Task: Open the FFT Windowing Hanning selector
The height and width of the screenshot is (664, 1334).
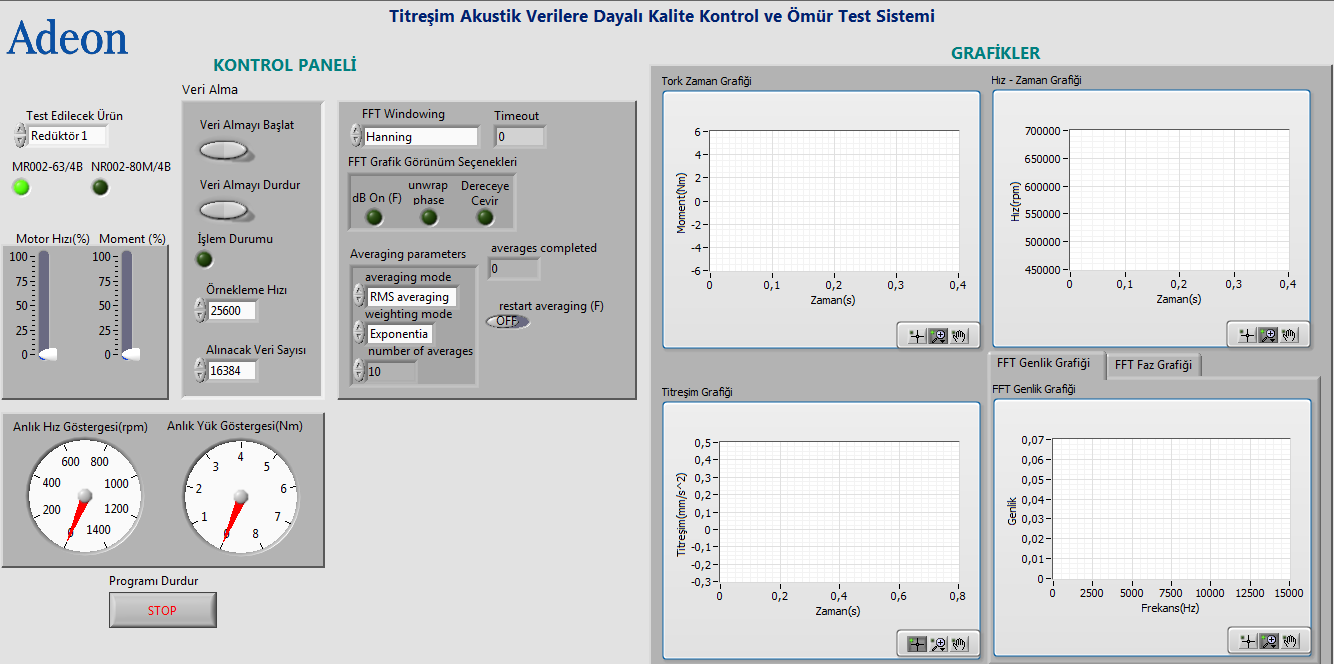Action: 421,137
